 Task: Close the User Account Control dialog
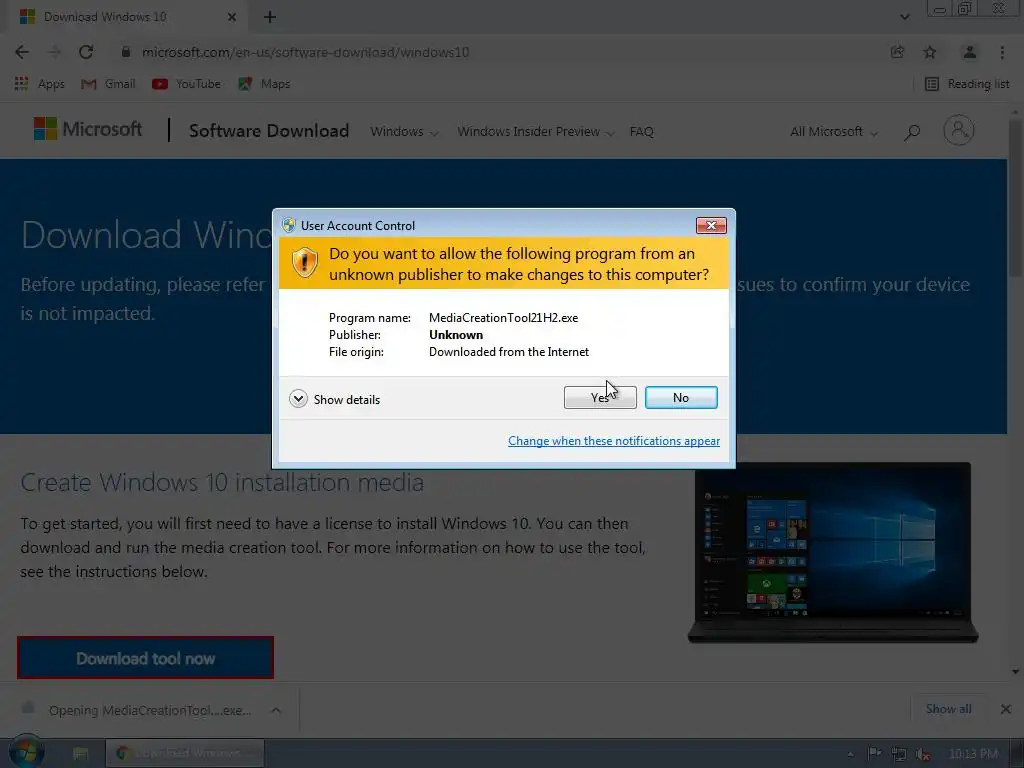pos(711,225)
